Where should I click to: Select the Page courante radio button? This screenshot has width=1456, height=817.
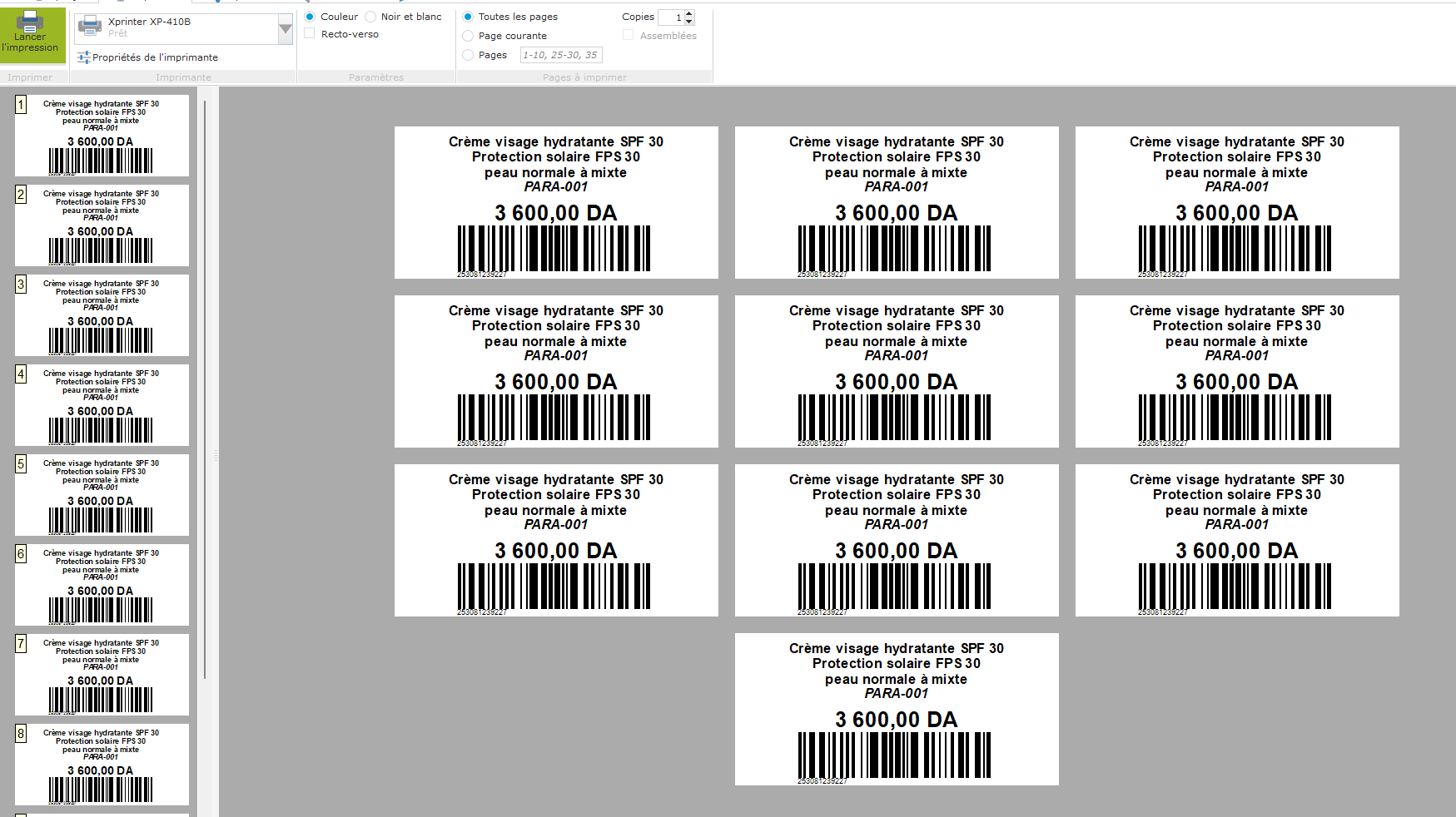pyautogui.click(x=468, y=36)
